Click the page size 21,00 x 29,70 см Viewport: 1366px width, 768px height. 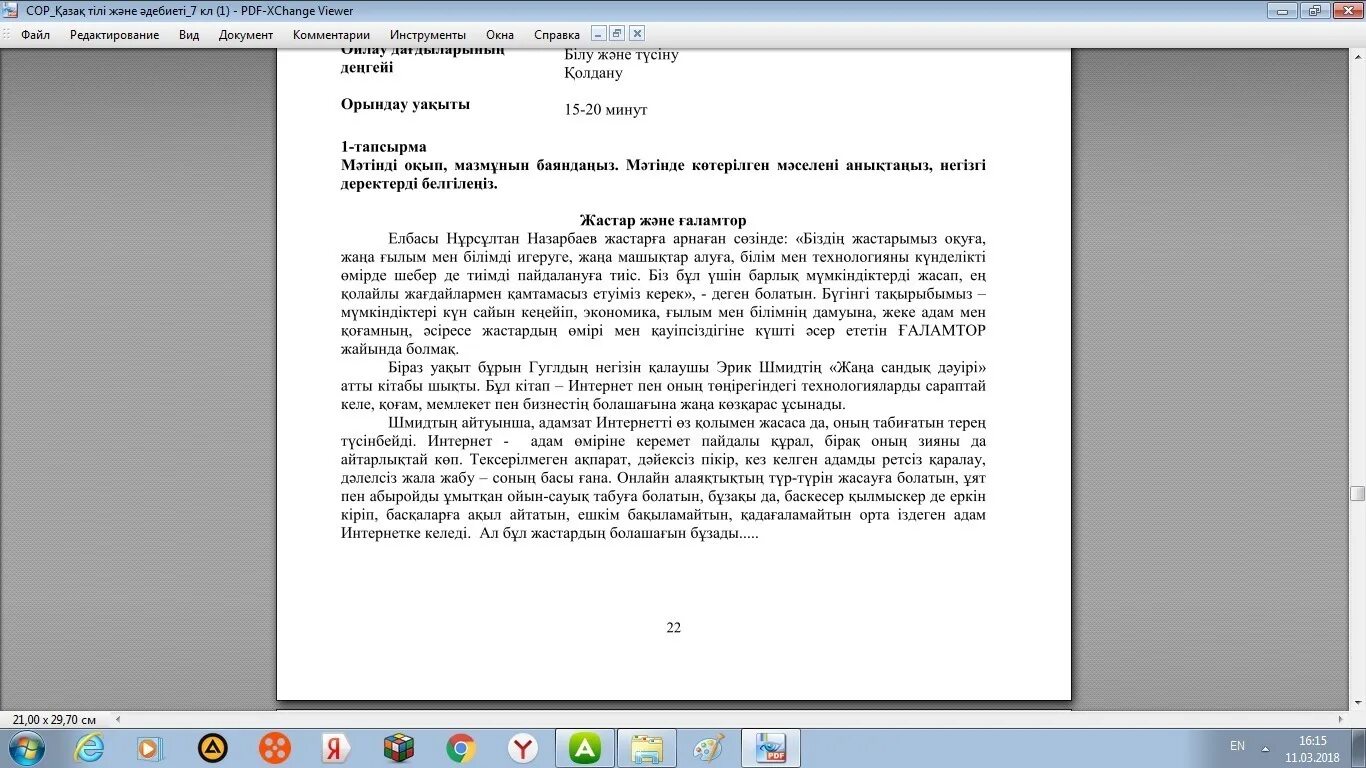(x=54, y=720)
